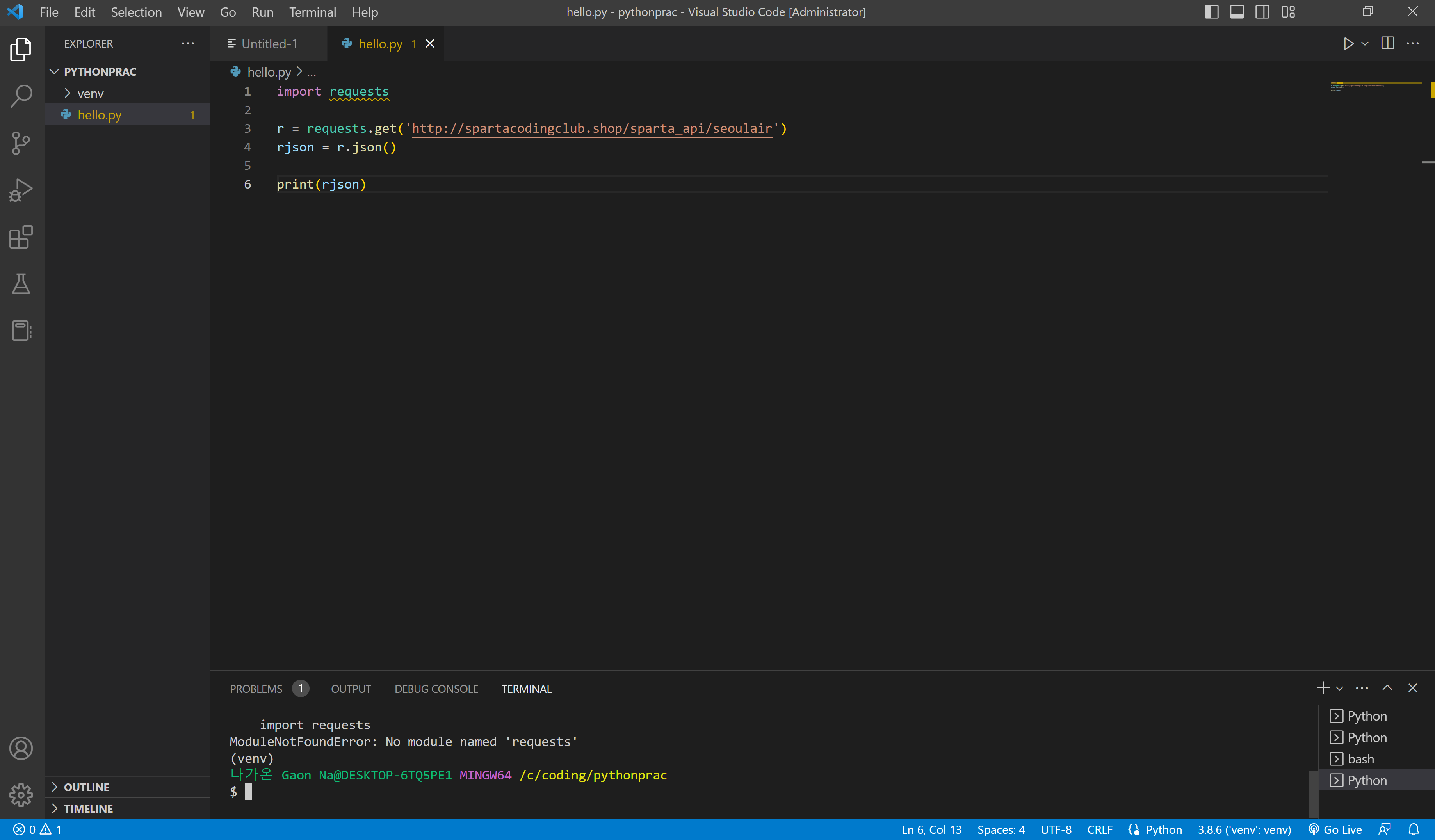Open the feedback icon in status bar

click(x=1385, y=830)
